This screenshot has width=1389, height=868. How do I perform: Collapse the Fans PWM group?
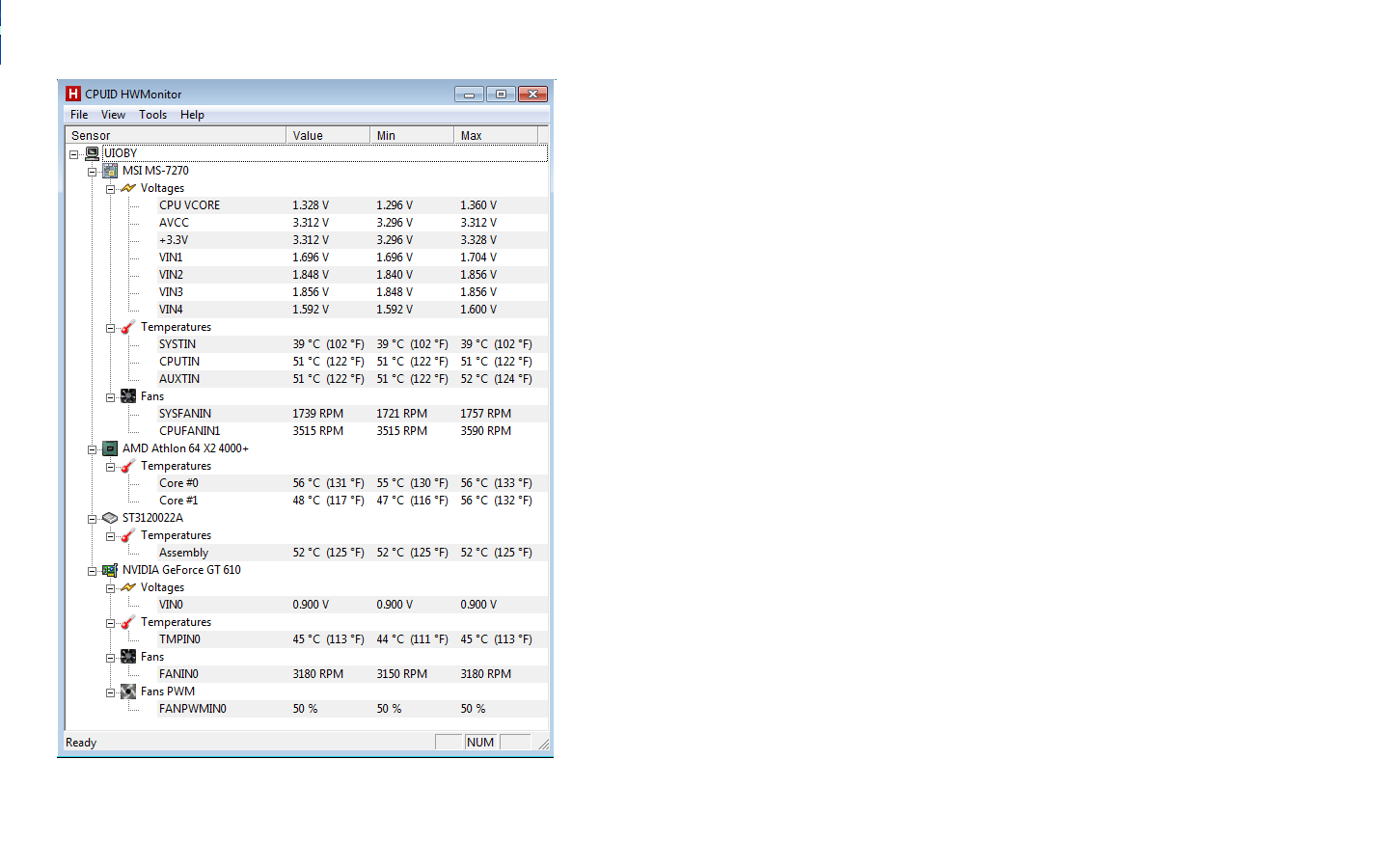point(110,692)
